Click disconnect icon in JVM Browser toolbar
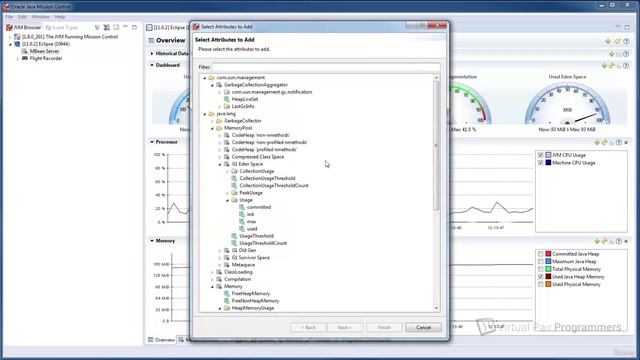The height and width of the screenshot is (360, 640). (107, 27)
